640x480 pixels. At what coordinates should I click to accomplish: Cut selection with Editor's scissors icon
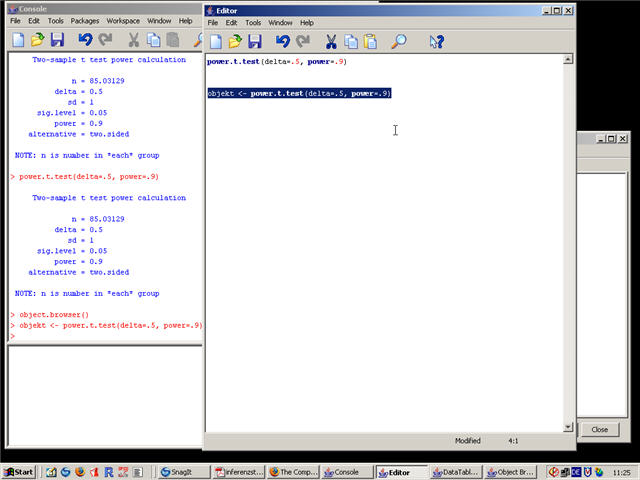pyautogui.click(x=330, y=41)
